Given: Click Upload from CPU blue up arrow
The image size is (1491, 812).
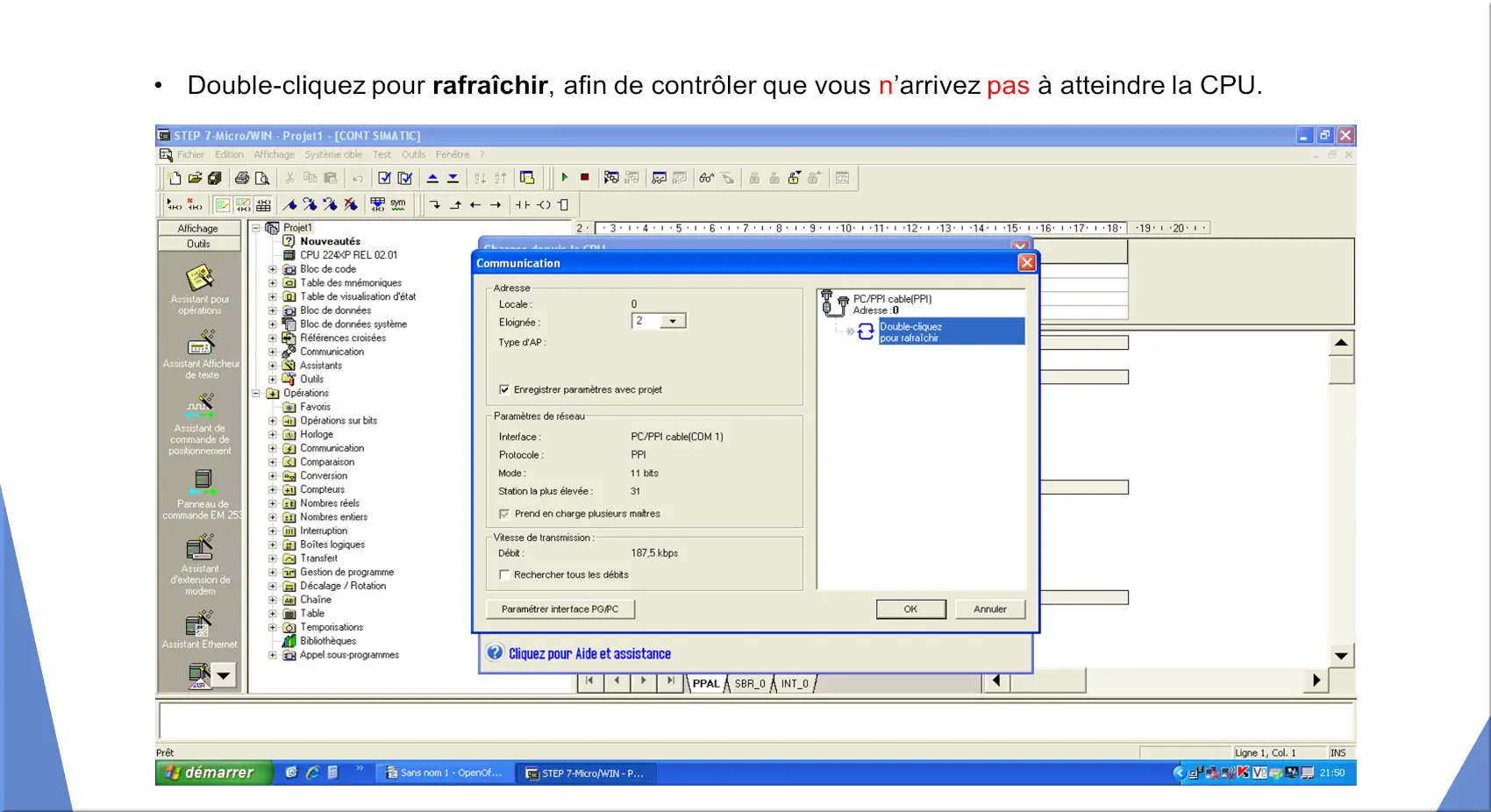Looking at the screenshot, I should [432, 178].
